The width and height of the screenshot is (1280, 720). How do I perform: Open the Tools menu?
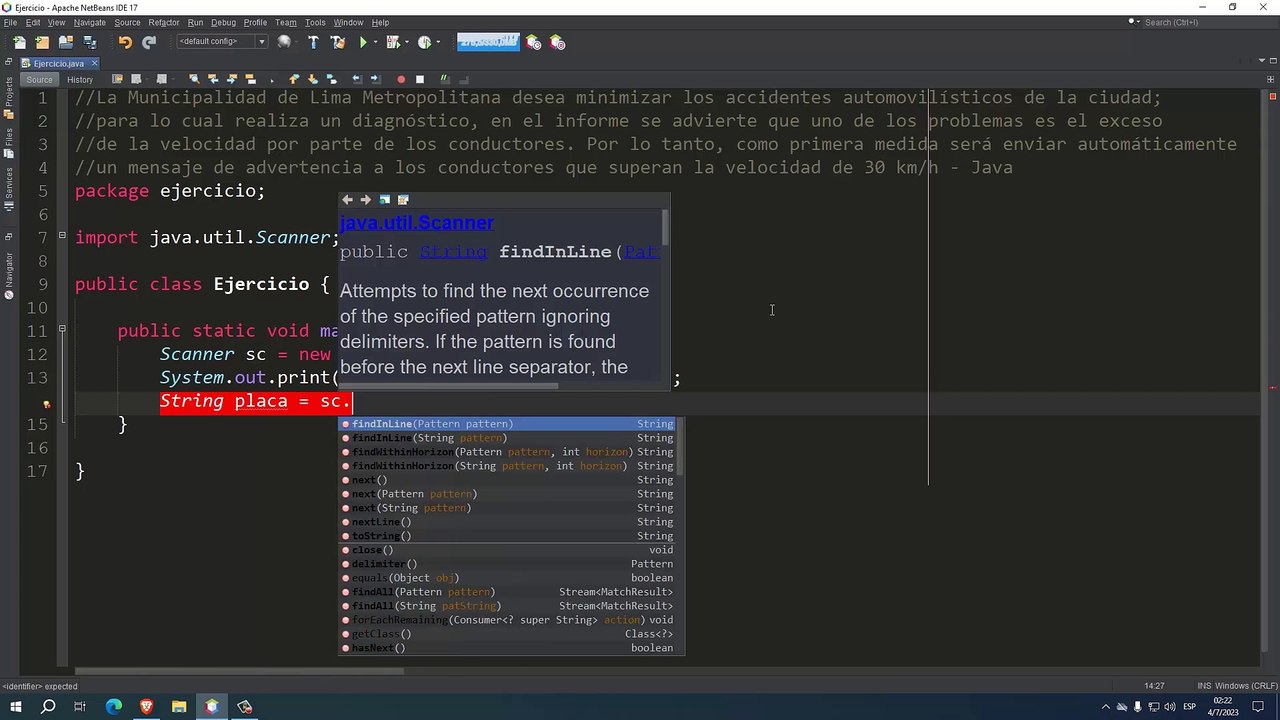(x=315, y=22)
